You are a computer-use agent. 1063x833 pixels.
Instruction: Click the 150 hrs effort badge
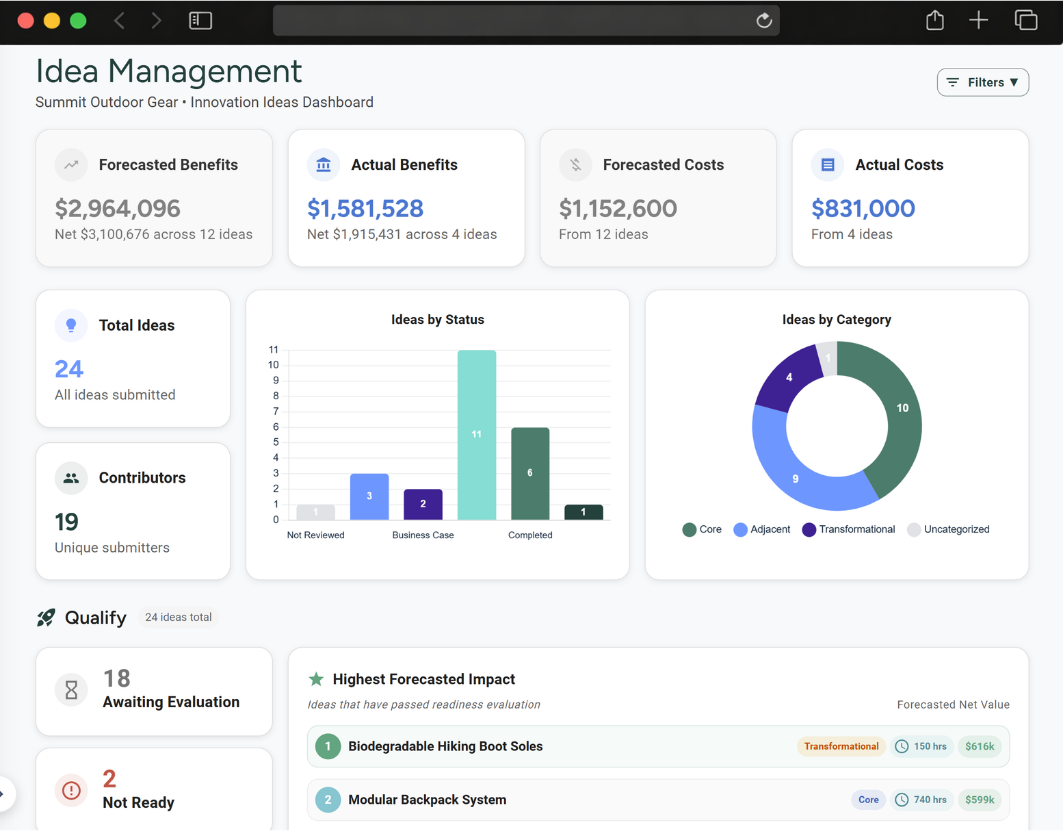(922, 746)
